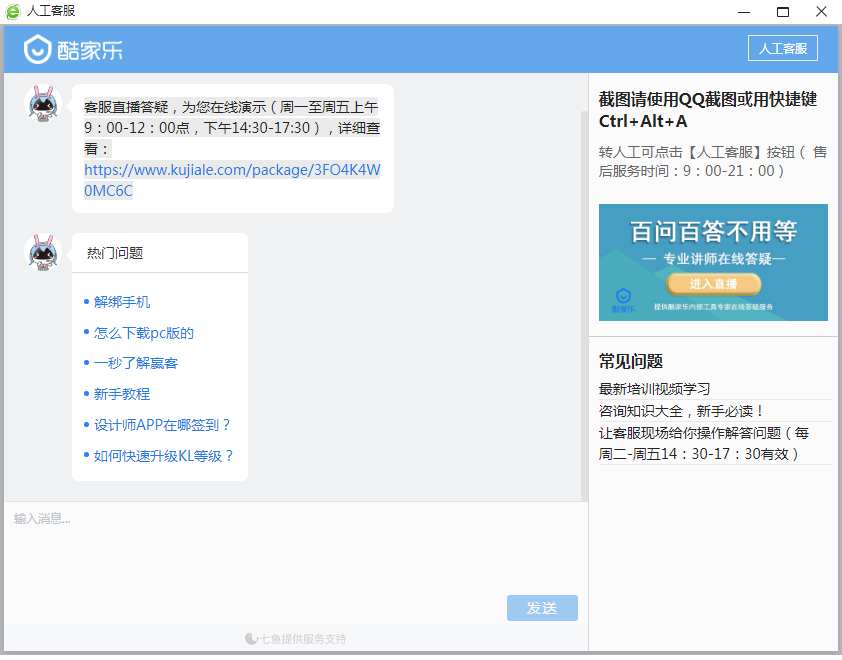Viewport: 842px width, 660px height.
Task: Click the chat area vertical scrollbar
Action: coord(584,300)
